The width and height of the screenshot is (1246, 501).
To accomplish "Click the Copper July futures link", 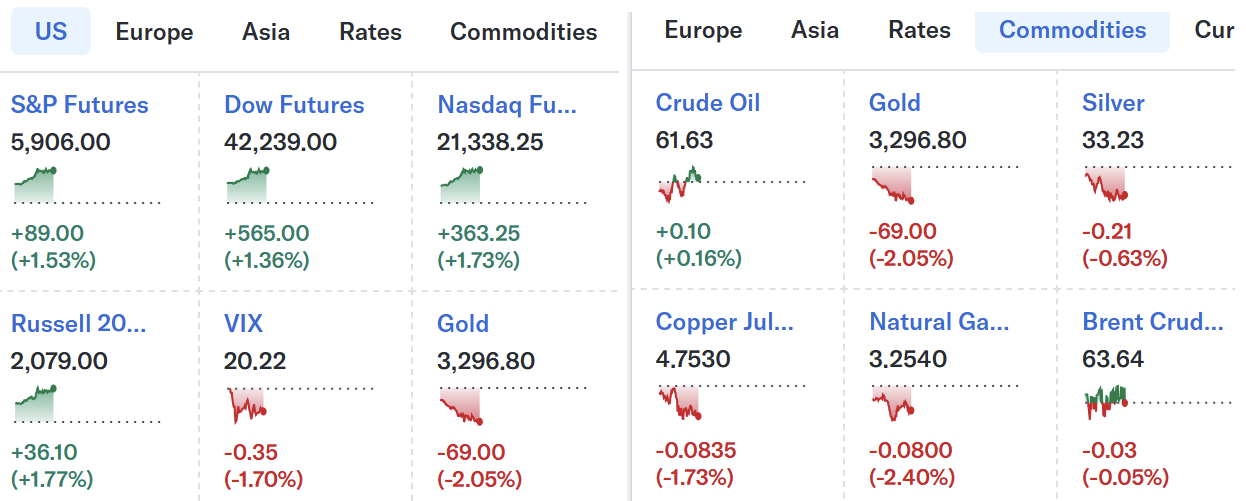I will coord(725,322).
